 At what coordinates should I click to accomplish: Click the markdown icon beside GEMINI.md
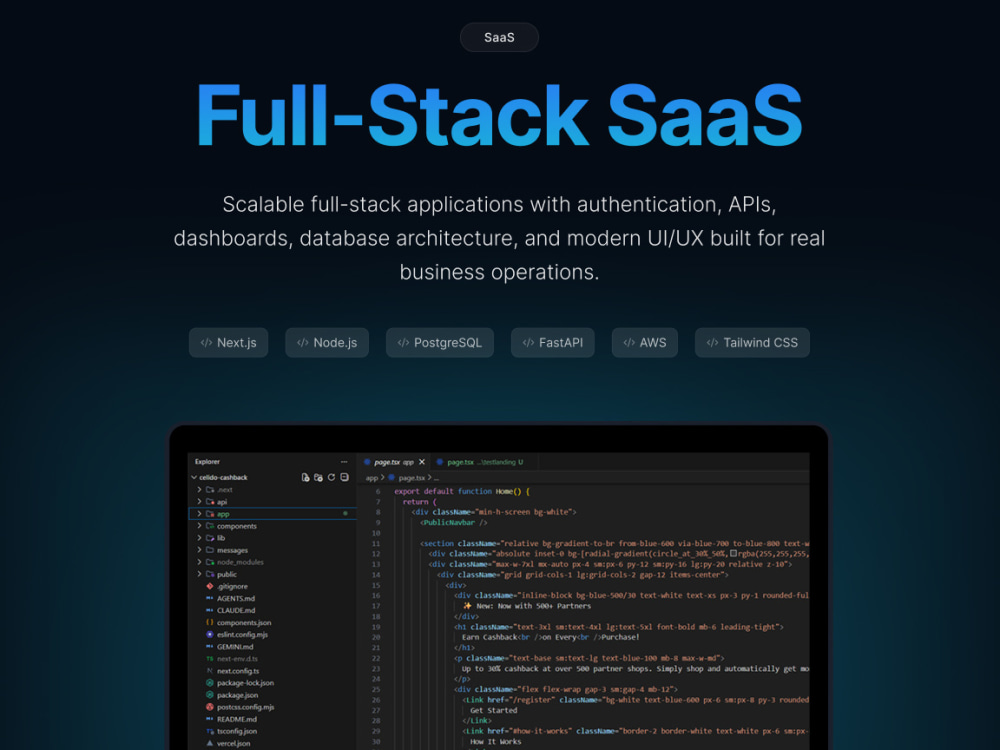210,647
